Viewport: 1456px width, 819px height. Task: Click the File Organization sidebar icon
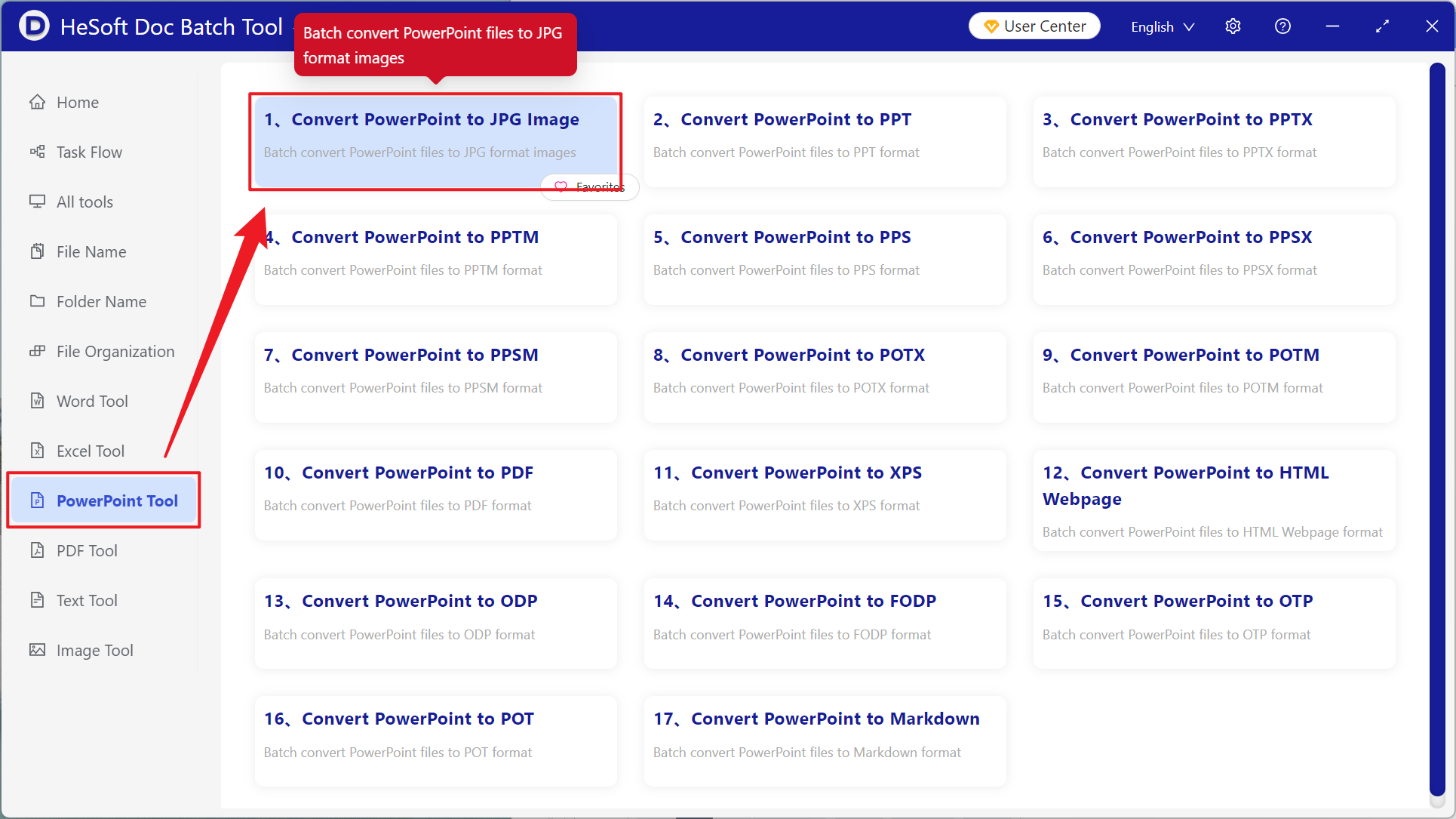37,351
